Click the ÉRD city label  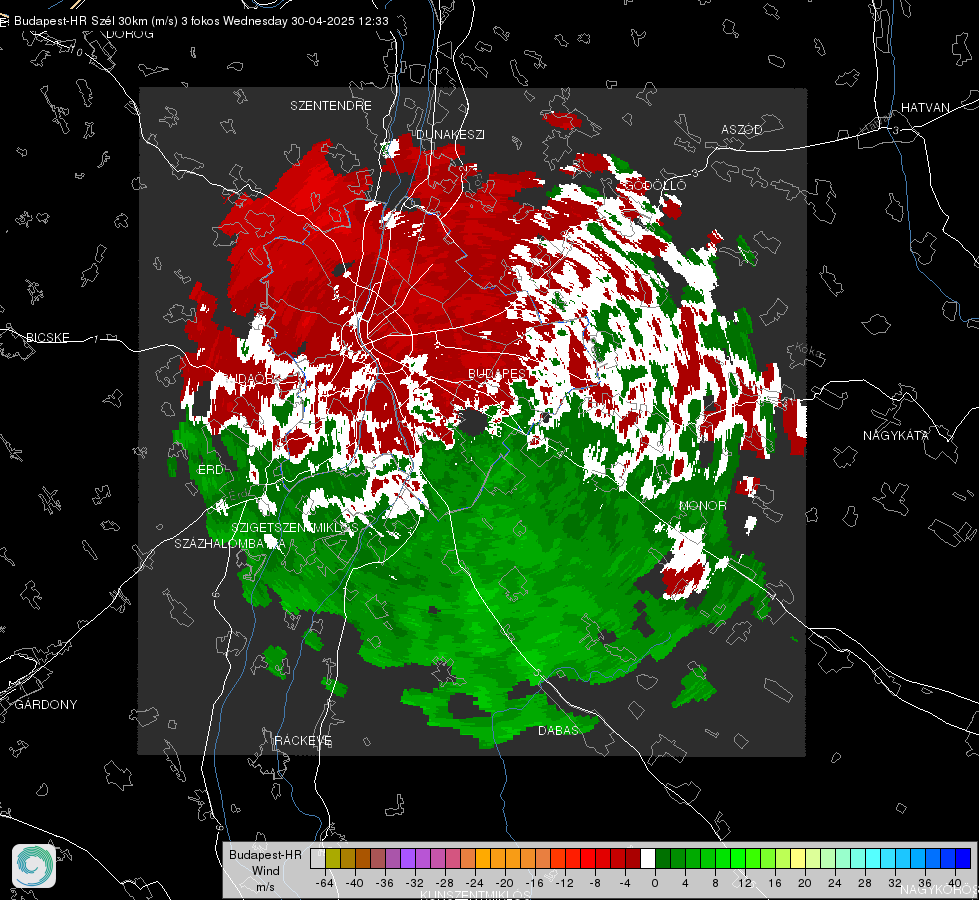[210, 470]
